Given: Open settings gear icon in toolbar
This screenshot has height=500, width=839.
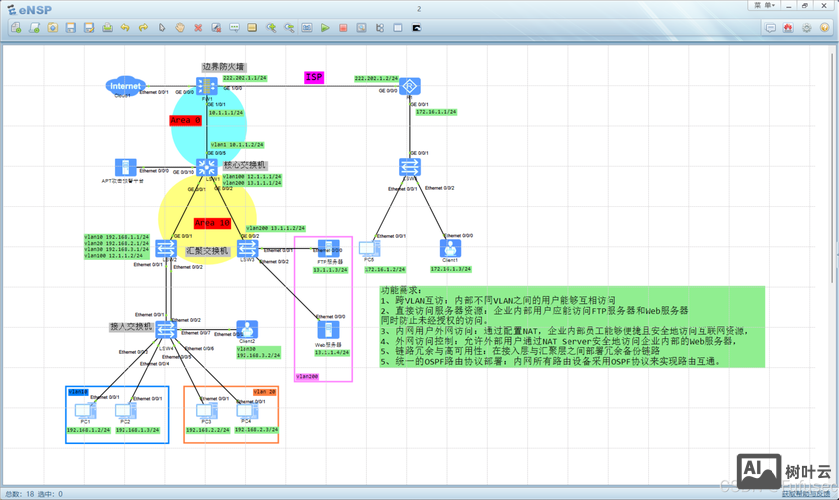Looking at the screenshot, I should pos(807,28).
